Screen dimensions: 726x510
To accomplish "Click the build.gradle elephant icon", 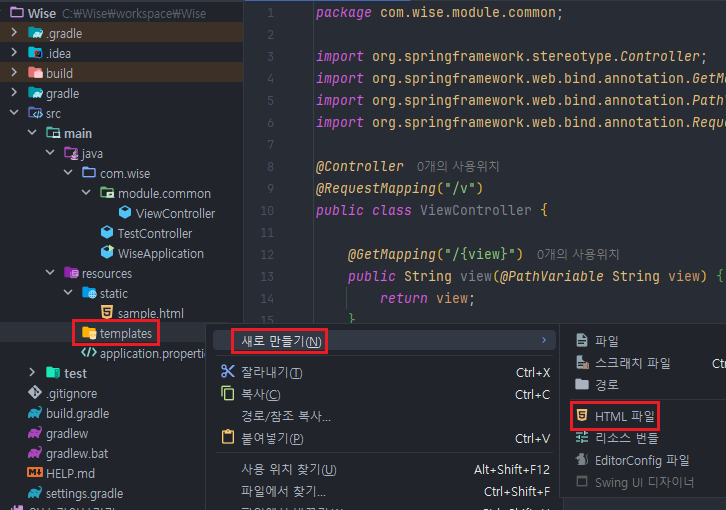I will click(x=35, y=413).
